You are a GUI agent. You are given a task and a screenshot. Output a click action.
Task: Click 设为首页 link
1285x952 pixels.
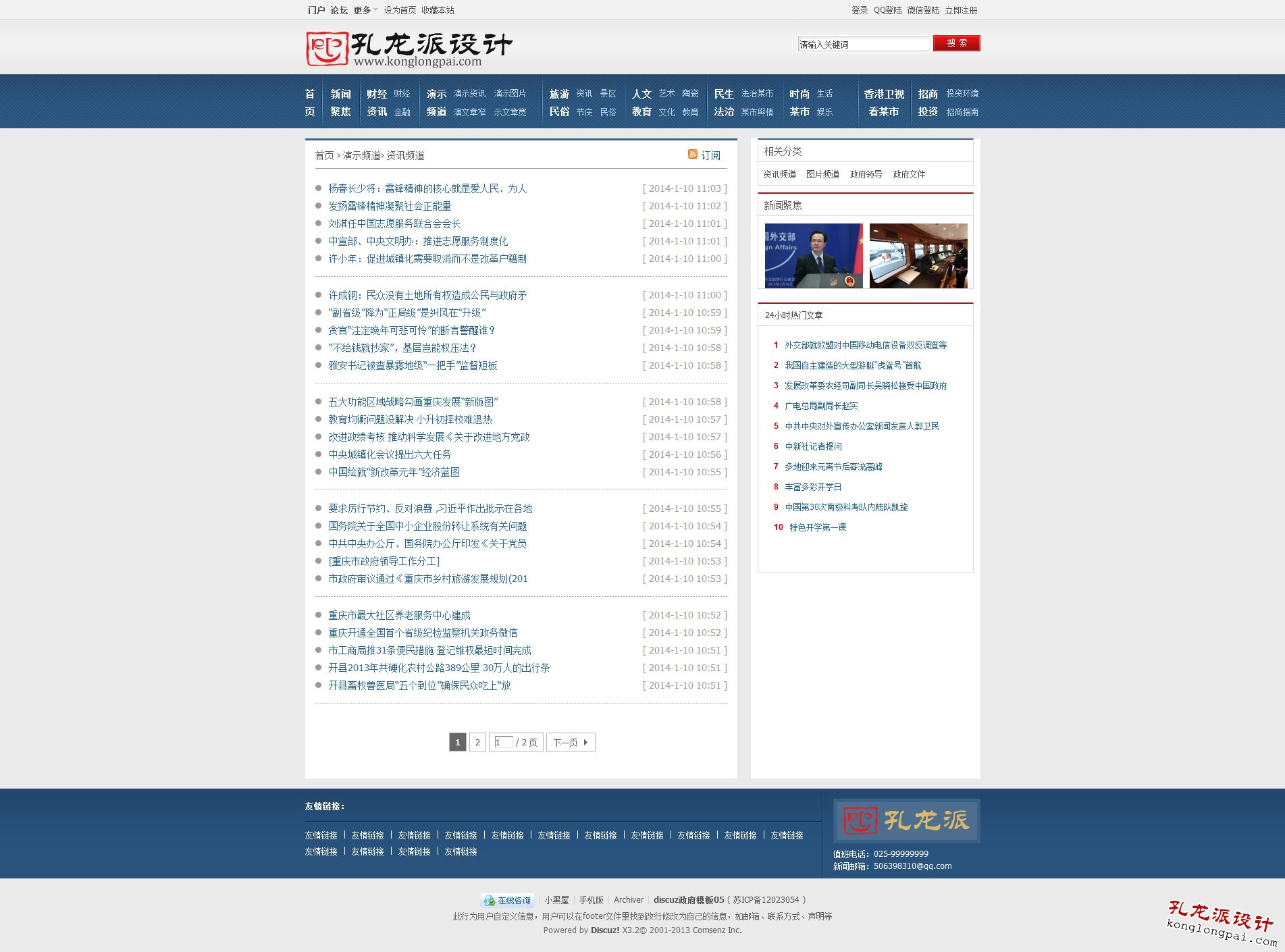(400, 10)
